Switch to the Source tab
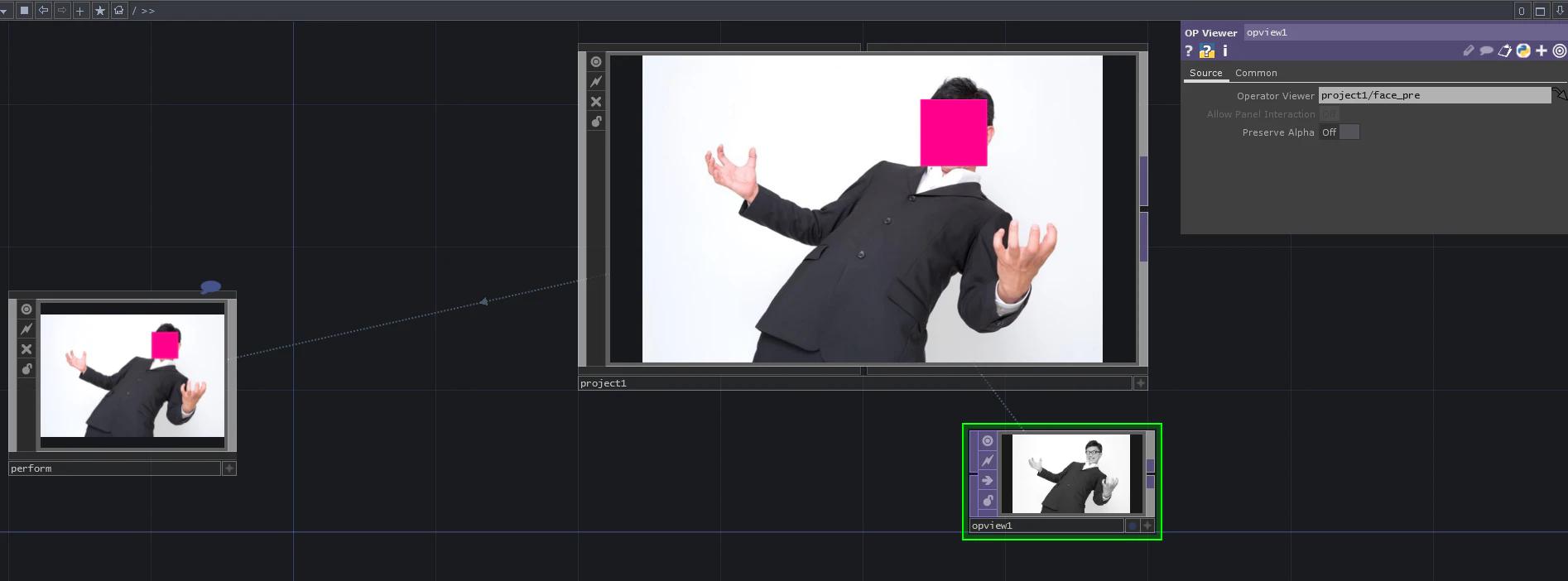This screenshot has height=581, width=1568. pos(1205,73)
